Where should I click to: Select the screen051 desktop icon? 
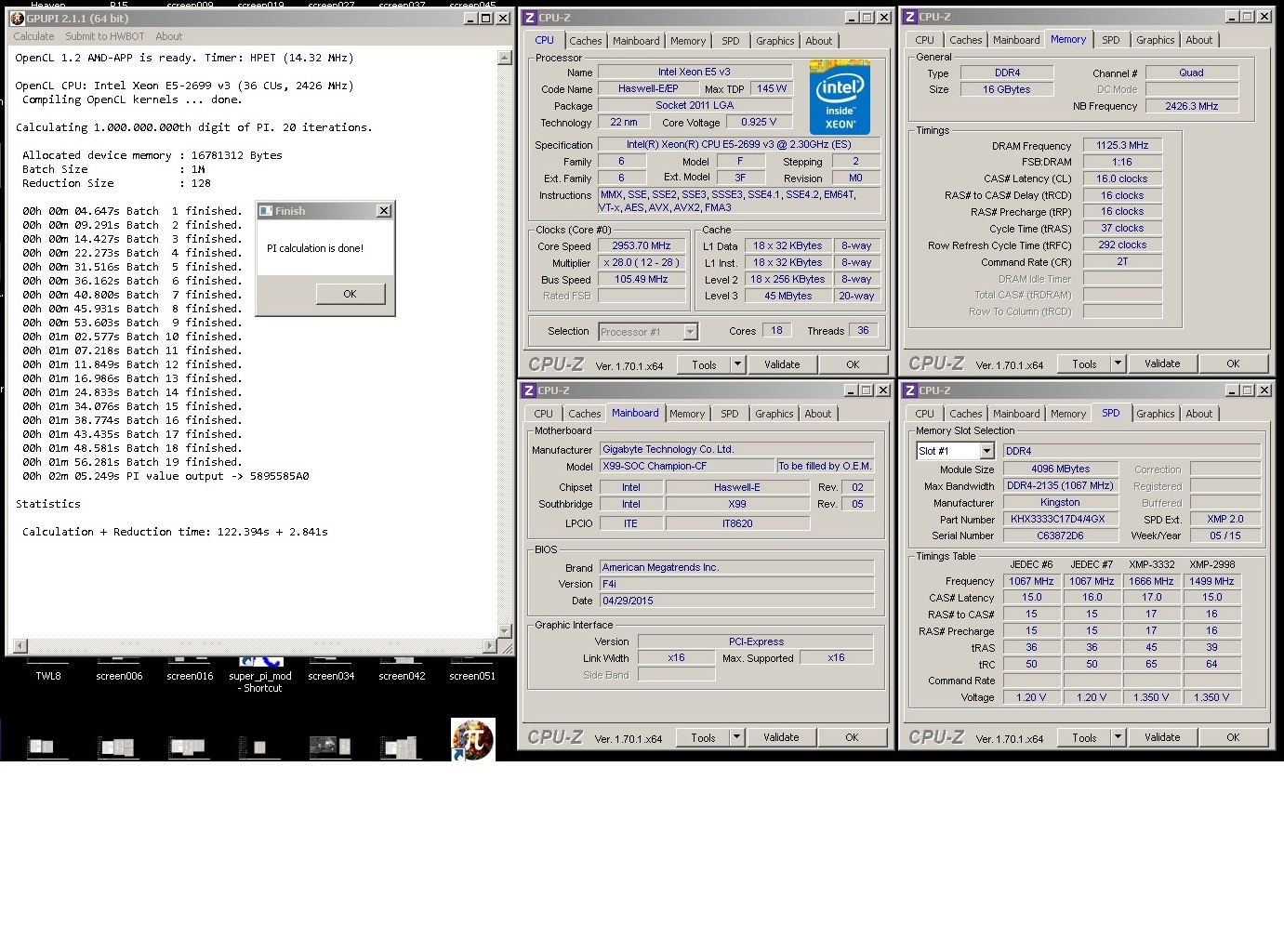(472, 671)
